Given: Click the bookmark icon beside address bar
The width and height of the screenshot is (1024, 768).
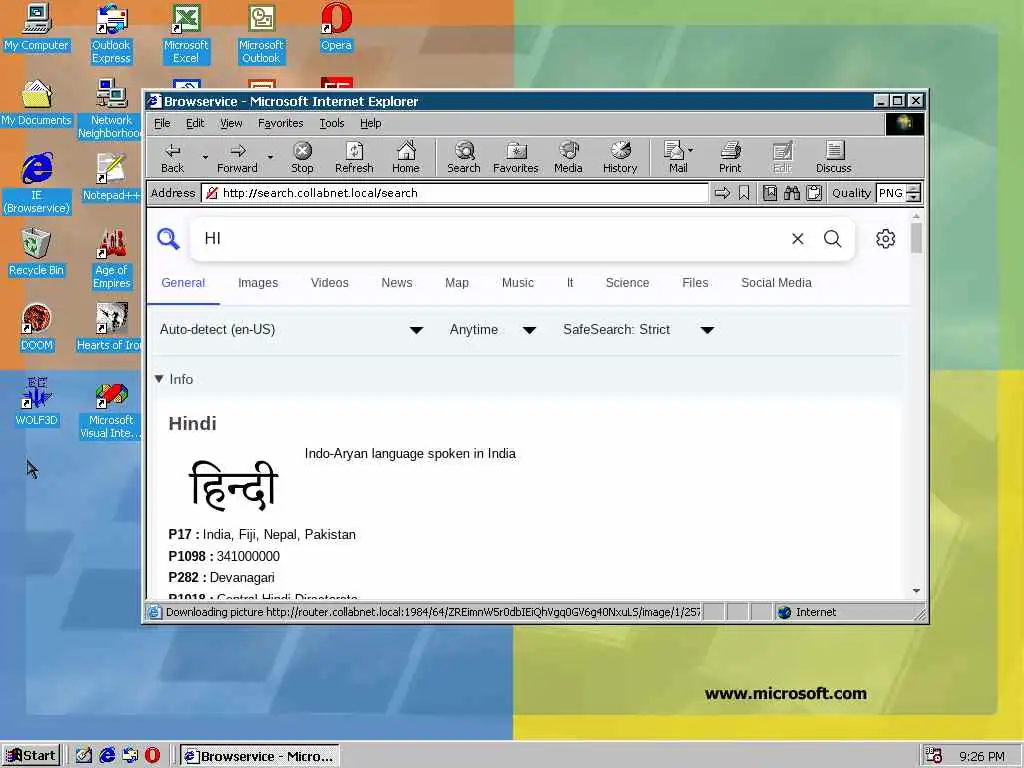Looking at the screenshot, I should pos(744,193).
